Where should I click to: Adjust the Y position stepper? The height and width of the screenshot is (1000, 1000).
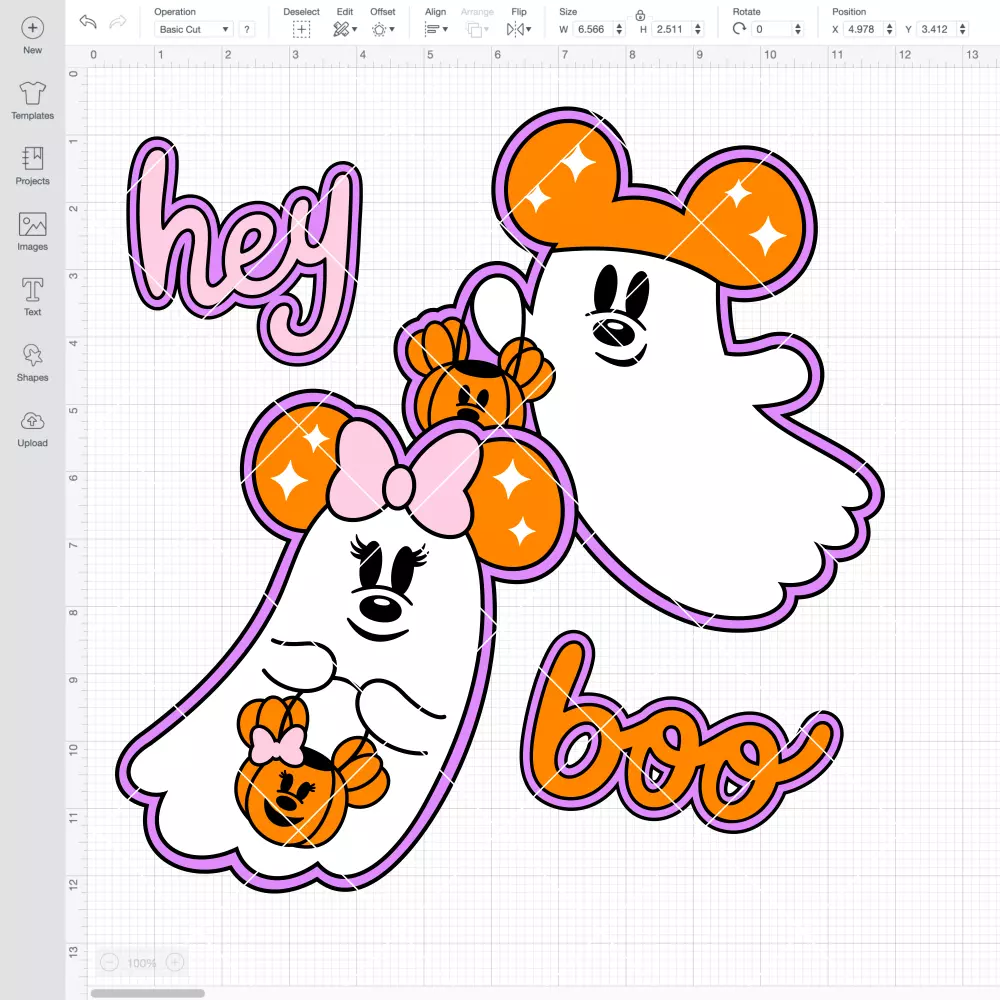(x=963, y=29)
